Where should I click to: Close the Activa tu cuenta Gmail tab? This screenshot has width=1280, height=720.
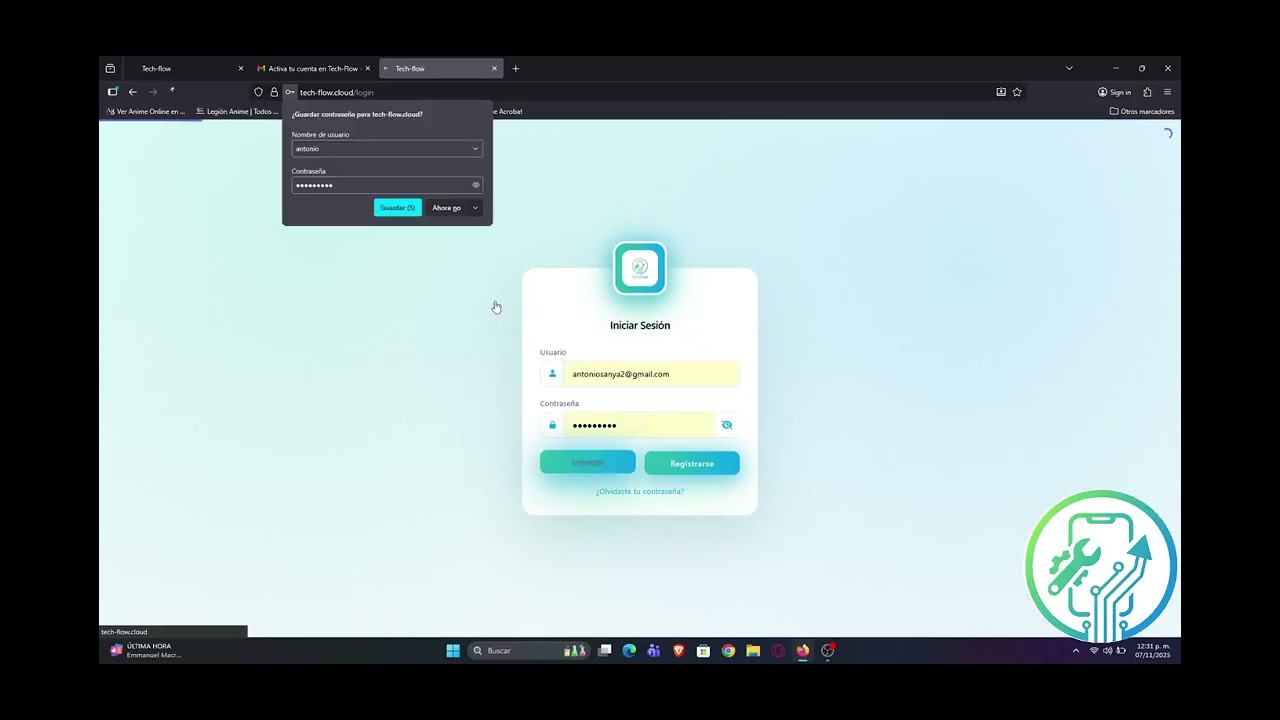367,69
